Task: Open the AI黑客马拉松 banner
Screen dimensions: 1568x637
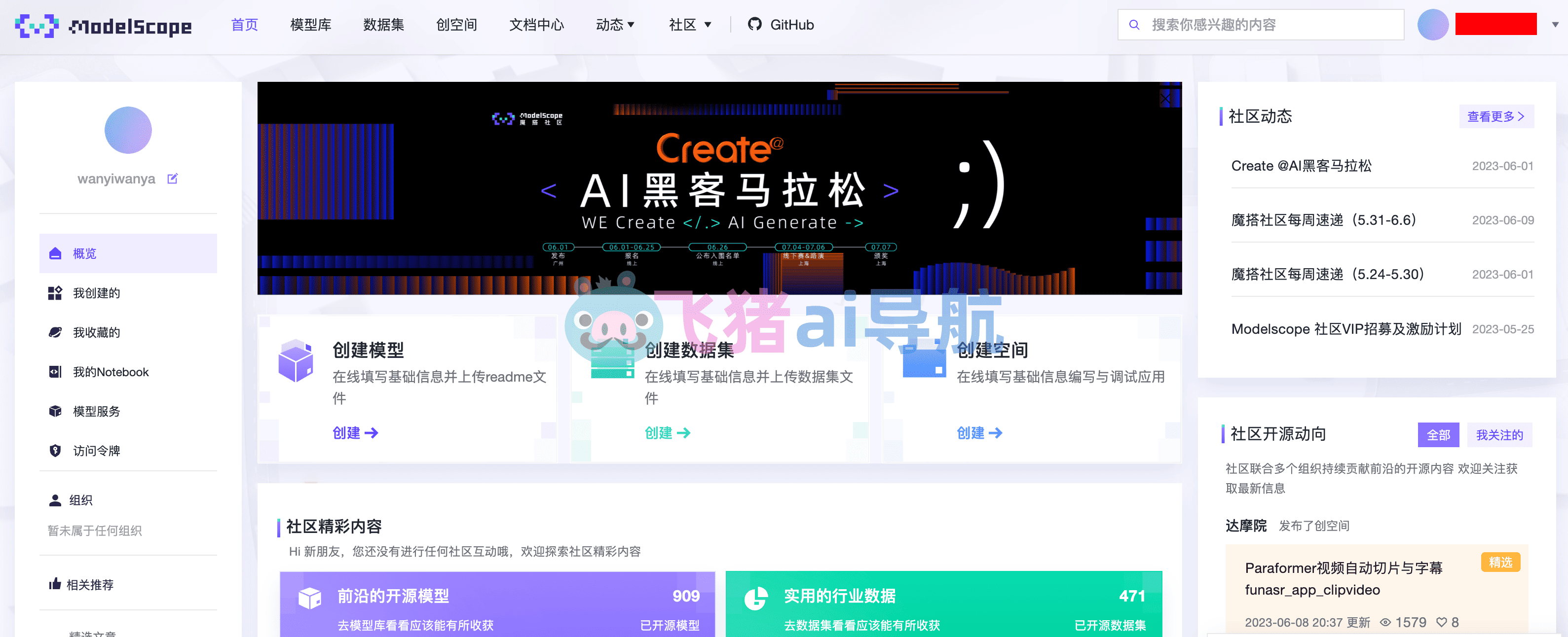Action: [719, 188]
